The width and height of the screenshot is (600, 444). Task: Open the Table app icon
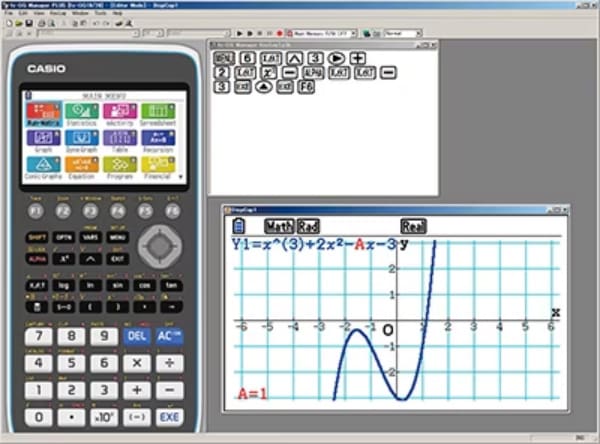pyautogui.click(x=120, y=141)
